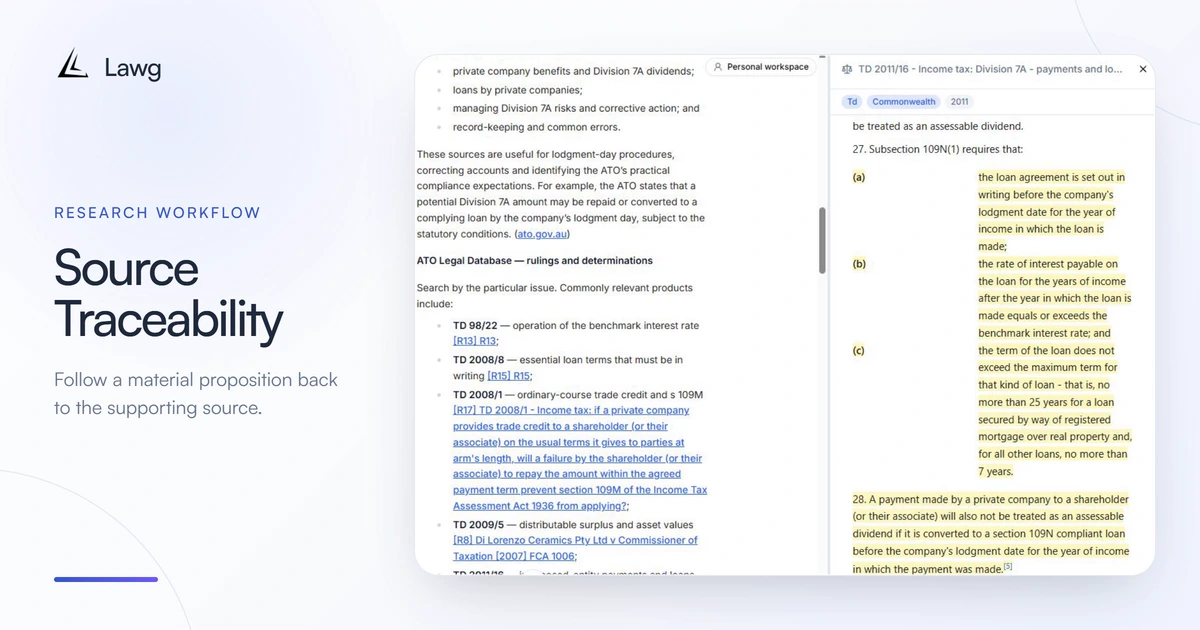The height and width of the screenshot is (630, 1200).
Task: Click 'be treated as an assessable dividend.'
Action: (938, 126)
